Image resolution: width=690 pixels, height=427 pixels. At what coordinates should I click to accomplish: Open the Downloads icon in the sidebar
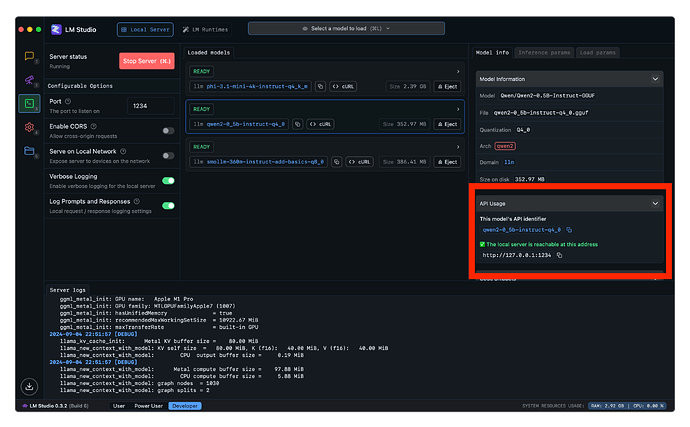click(29, 387)
